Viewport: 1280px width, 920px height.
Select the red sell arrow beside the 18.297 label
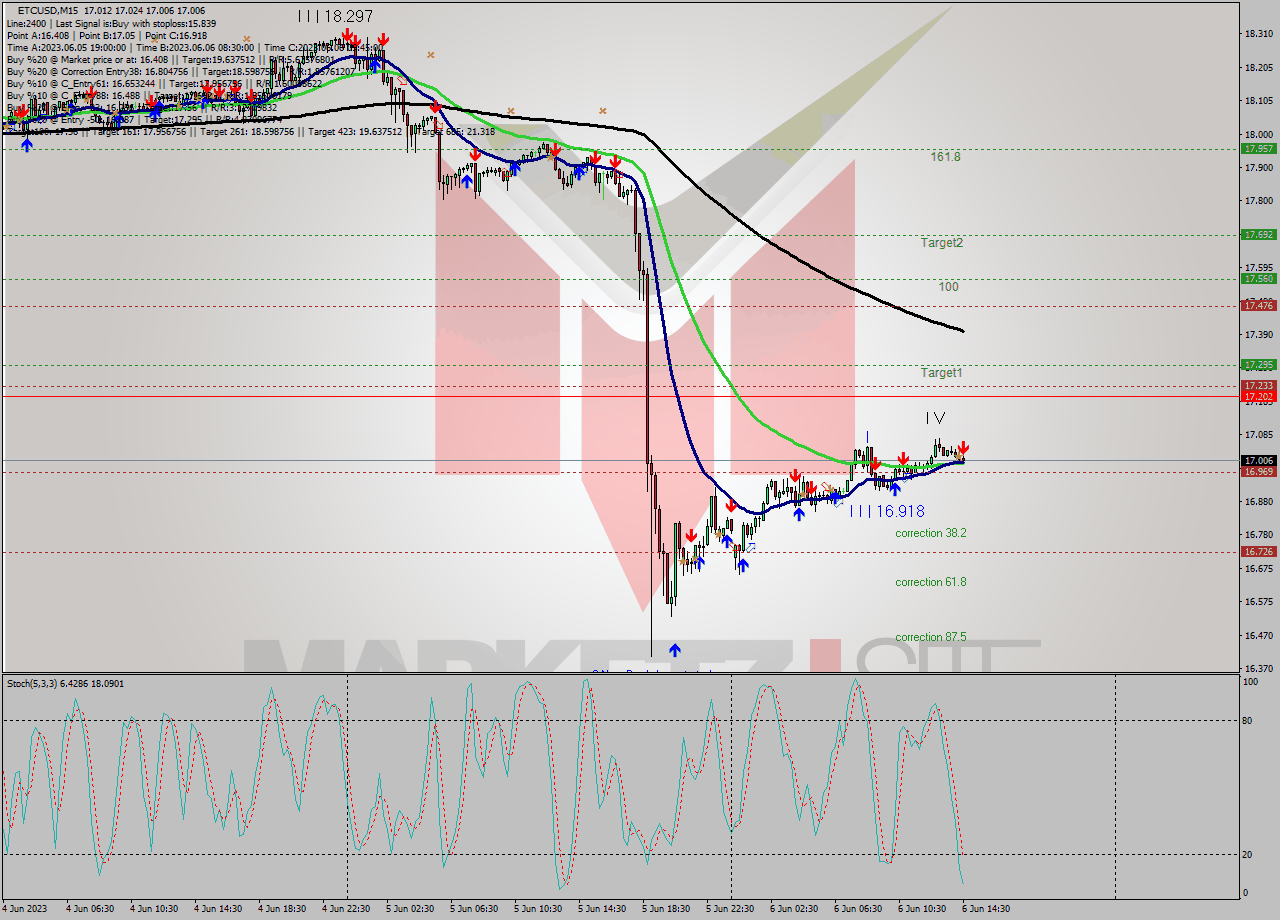[348, 36]
